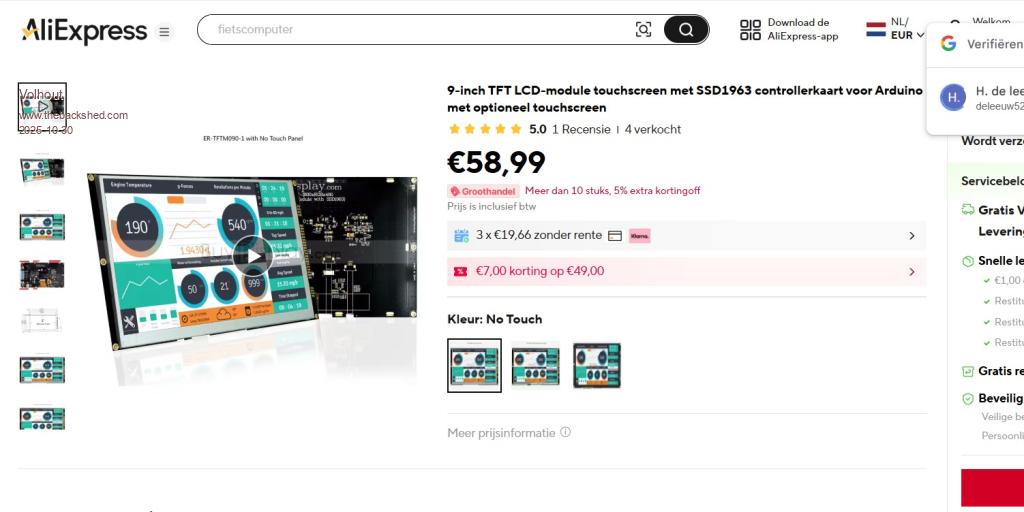Select the second touch variant swatch
Screen dimensions: 1024x512
[536, 365]
